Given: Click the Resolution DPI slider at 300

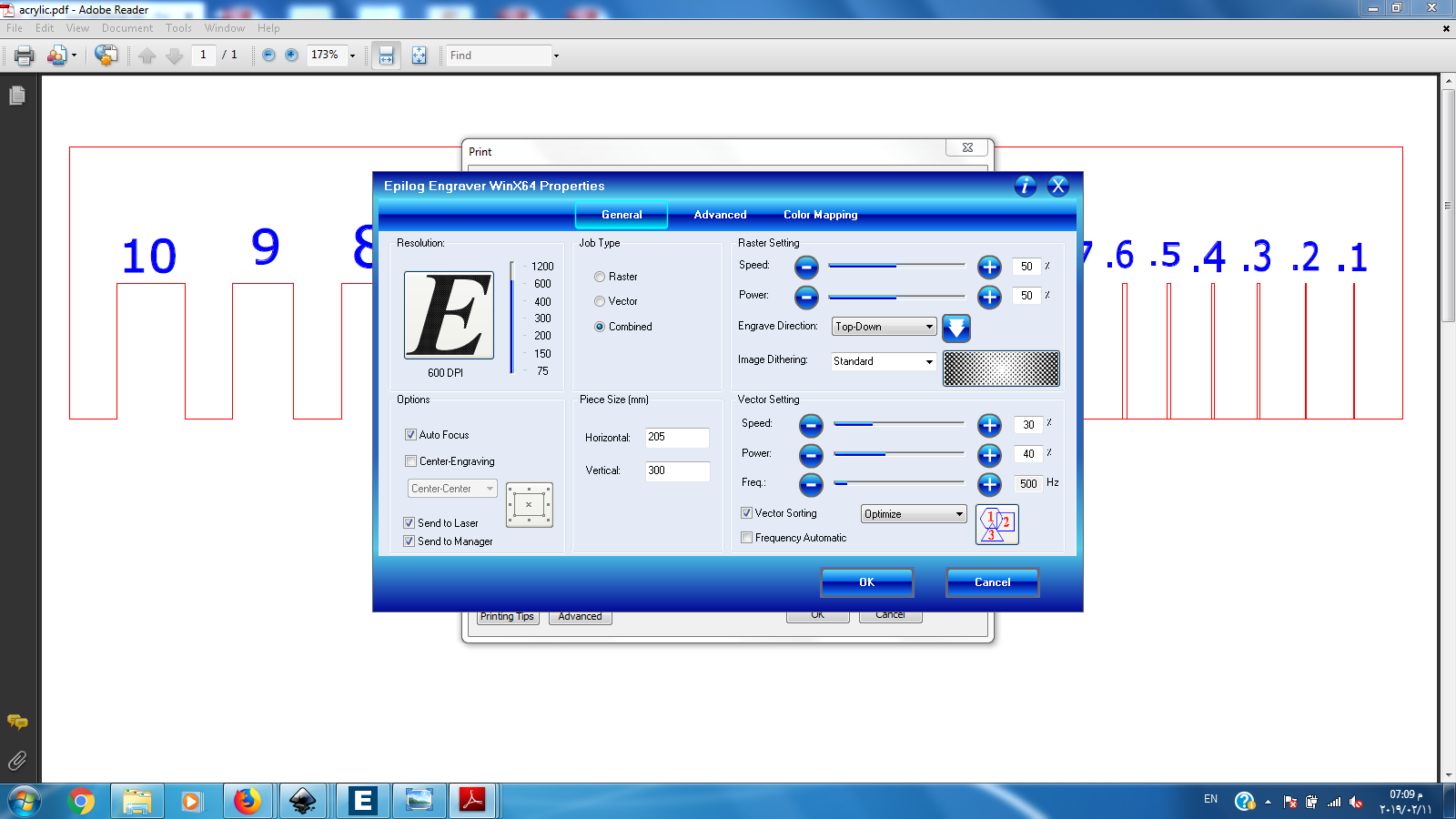Looking at the screenshot, I should tap(512, 318).
